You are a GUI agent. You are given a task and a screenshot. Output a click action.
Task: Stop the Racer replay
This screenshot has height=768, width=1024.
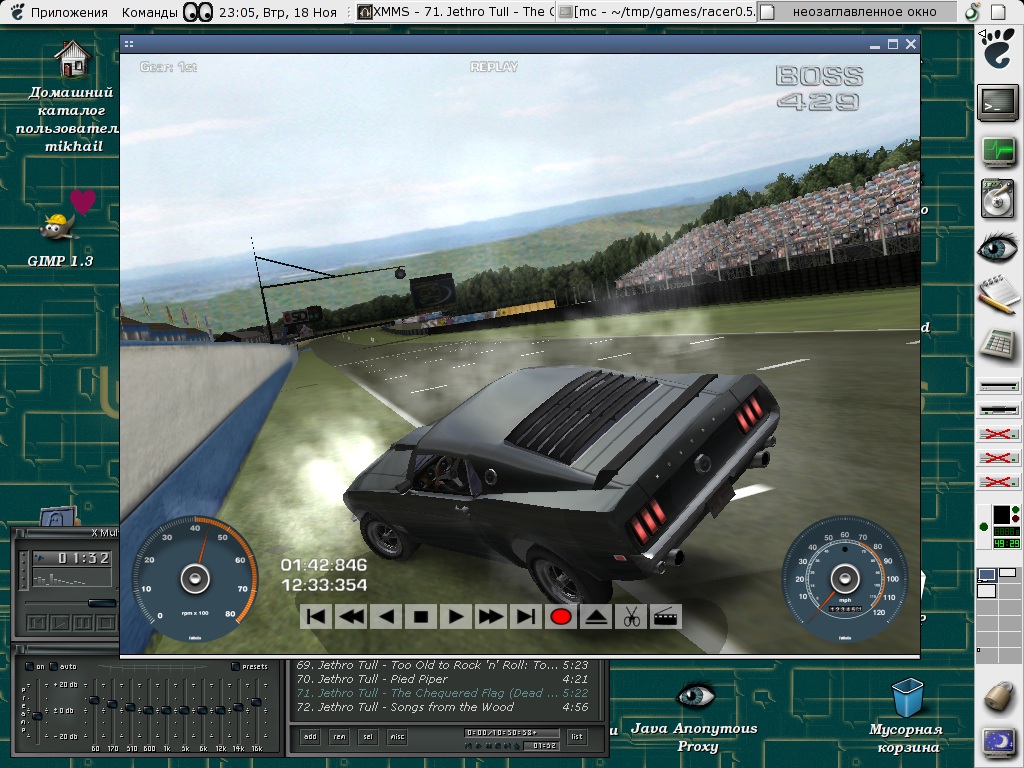421,617
